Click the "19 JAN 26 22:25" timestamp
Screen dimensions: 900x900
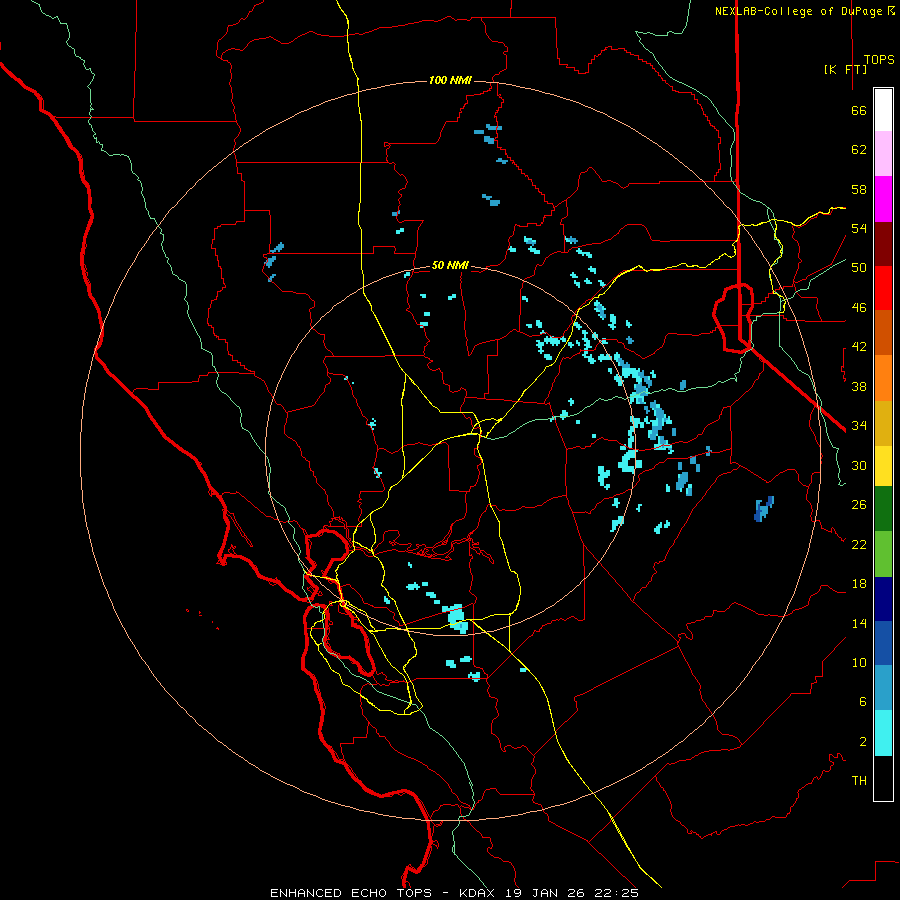point(572,893)
